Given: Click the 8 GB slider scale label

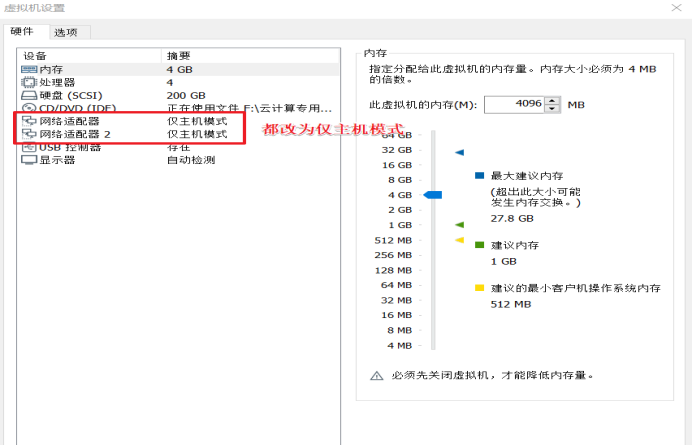Looking at the screenshot, I should (400, 180).
